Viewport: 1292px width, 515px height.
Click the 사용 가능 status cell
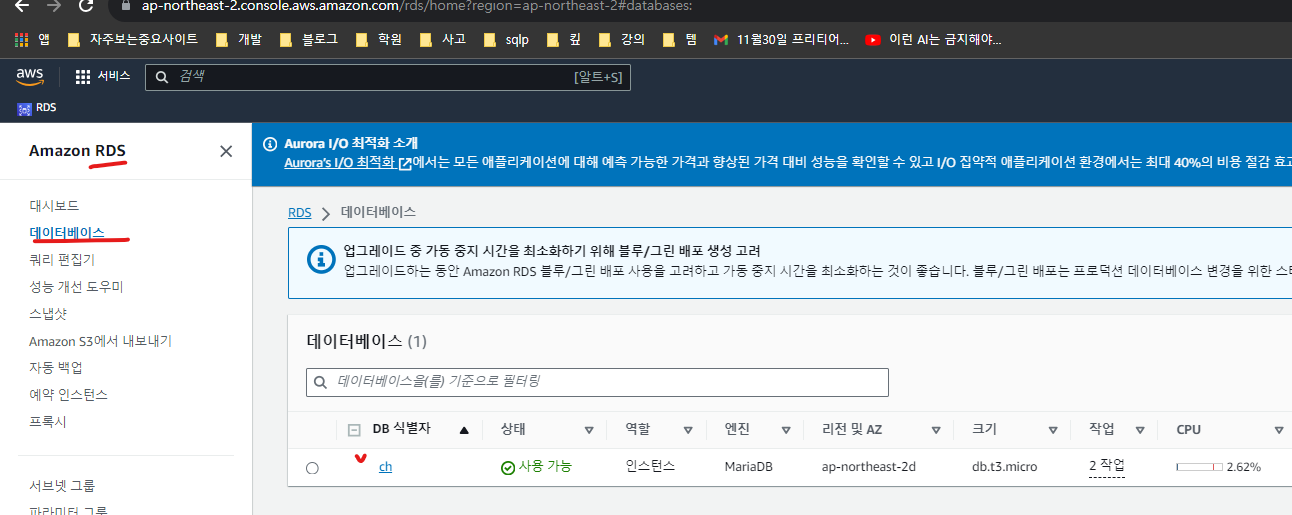pyautogui.click(x=536, y=467)
